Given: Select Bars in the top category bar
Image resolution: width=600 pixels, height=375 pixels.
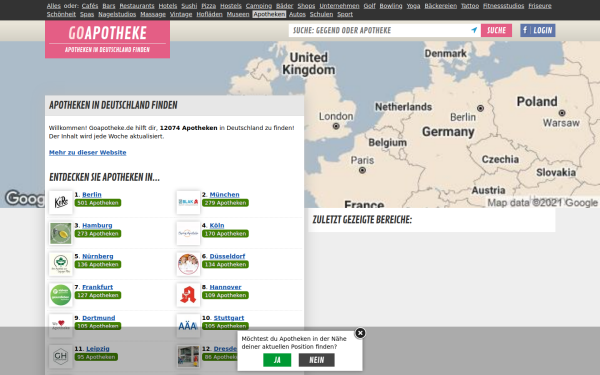Looking at the screenshot, I should pos(109,6).
